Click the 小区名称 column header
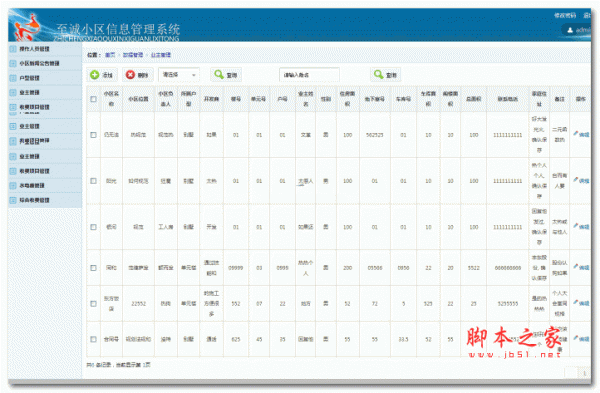This screenshot has width=600, height=393. (111, 99)
